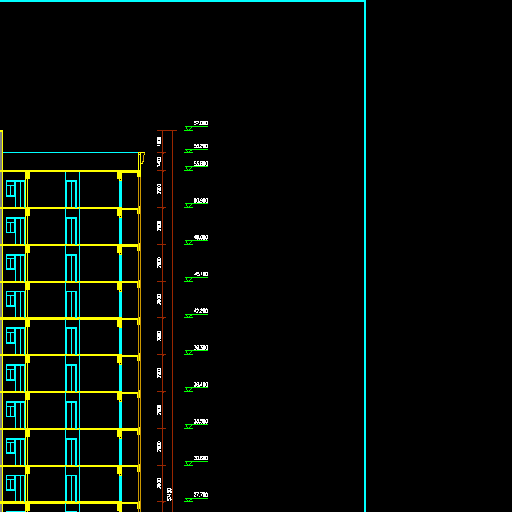Select the cyan parapet line above top floor

pyautogui.click(x=71, y=153)
